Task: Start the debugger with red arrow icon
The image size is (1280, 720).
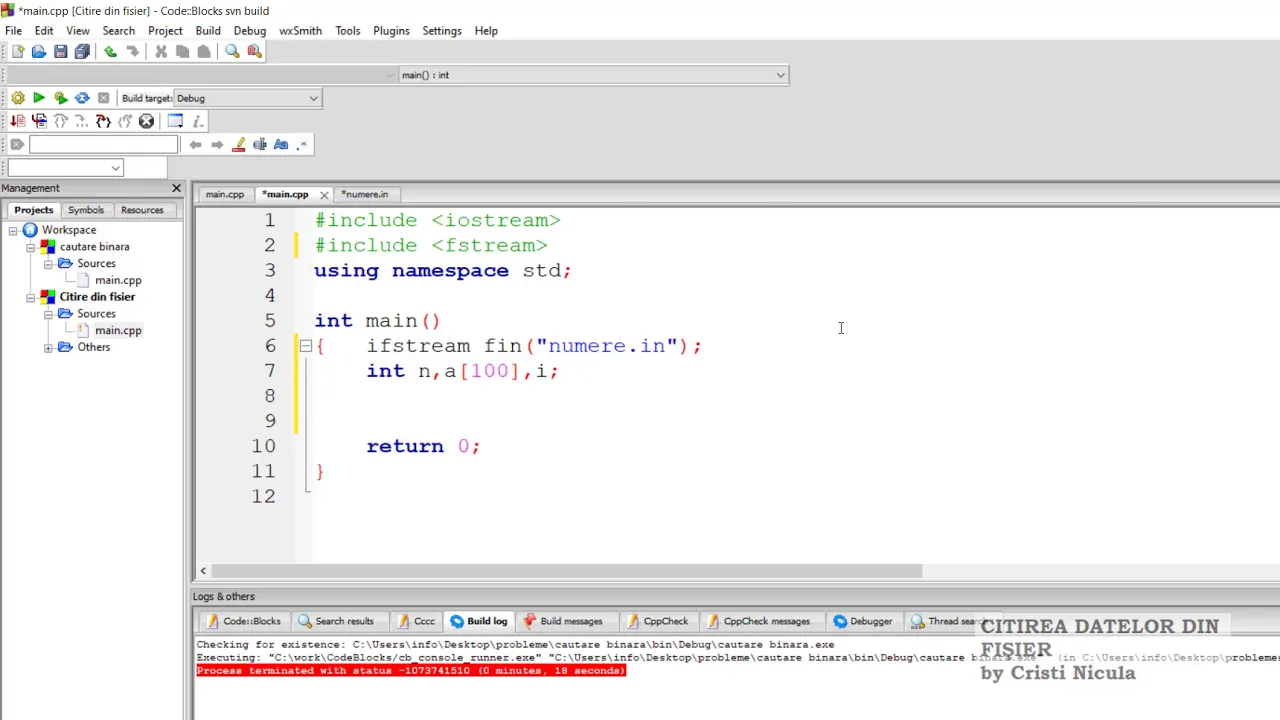Action: [17, 121]
